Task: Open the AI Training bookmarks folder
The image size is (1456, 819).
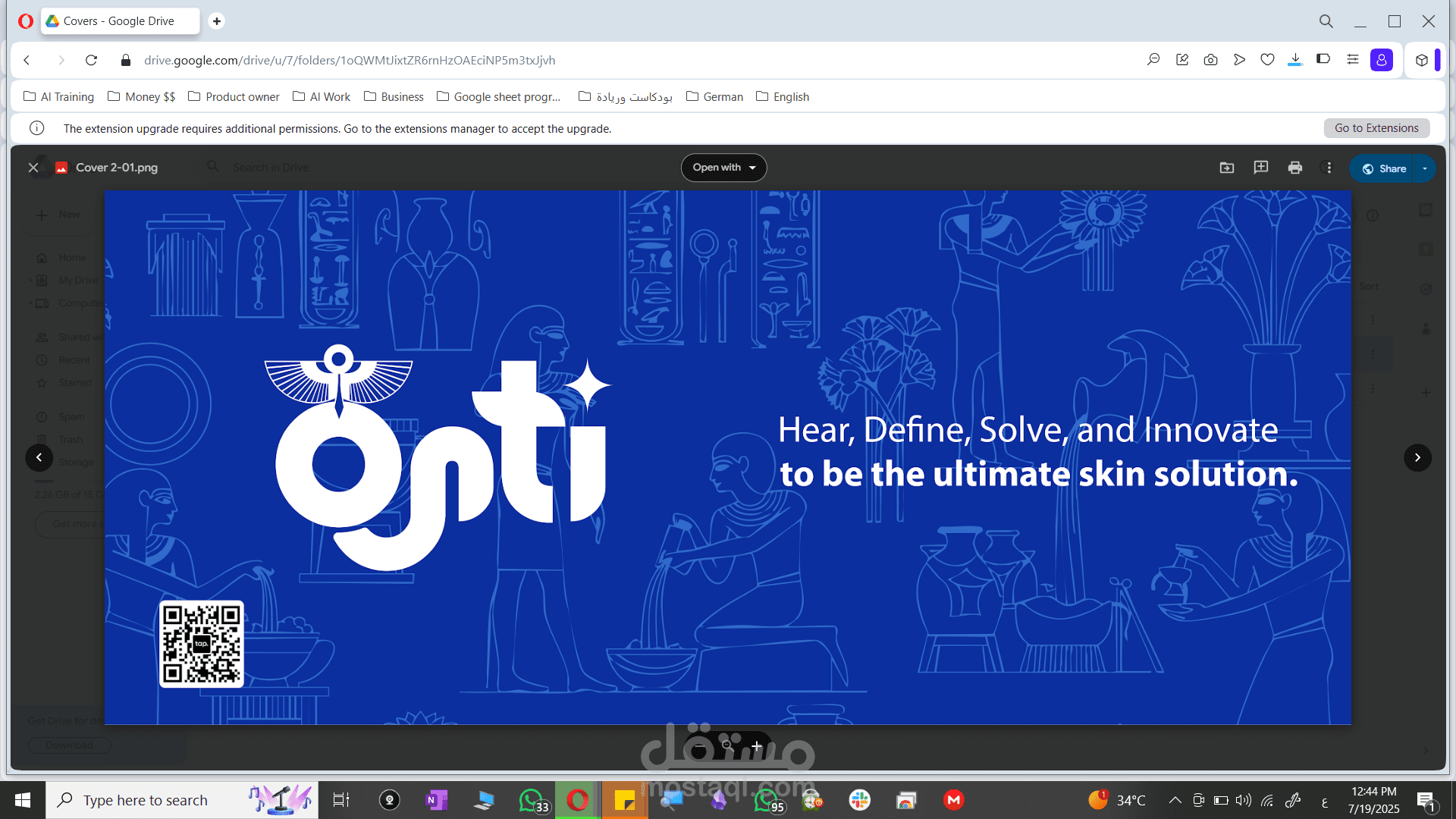Action: coord(58,97)
